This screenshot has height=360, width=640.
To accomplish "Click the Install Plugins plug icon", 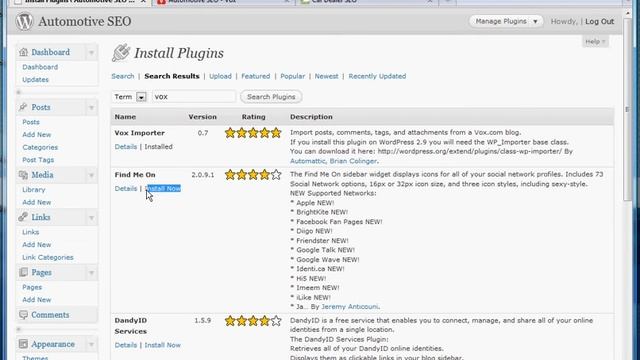I will (x=121, y=53).
